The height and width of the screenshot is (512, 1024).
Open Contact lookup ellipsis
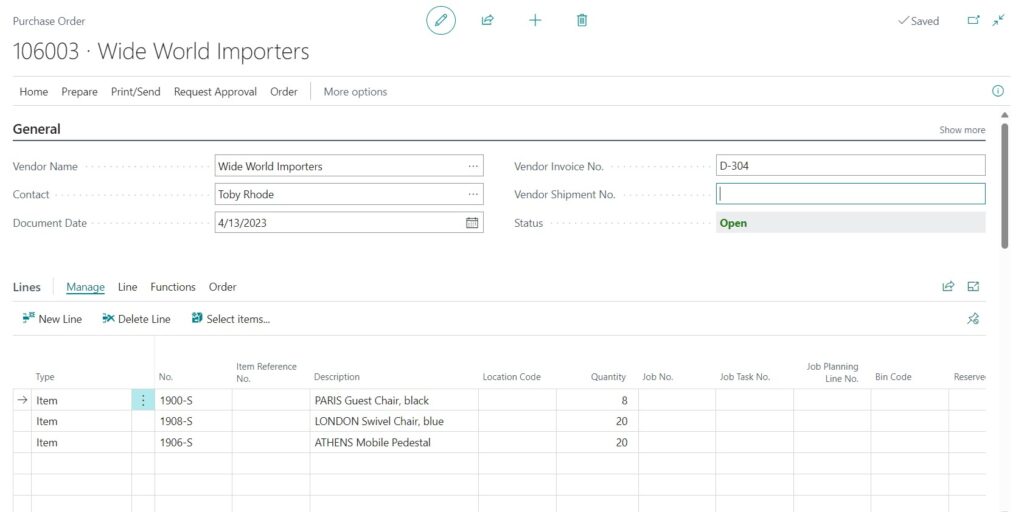click(x=473, y=194)
